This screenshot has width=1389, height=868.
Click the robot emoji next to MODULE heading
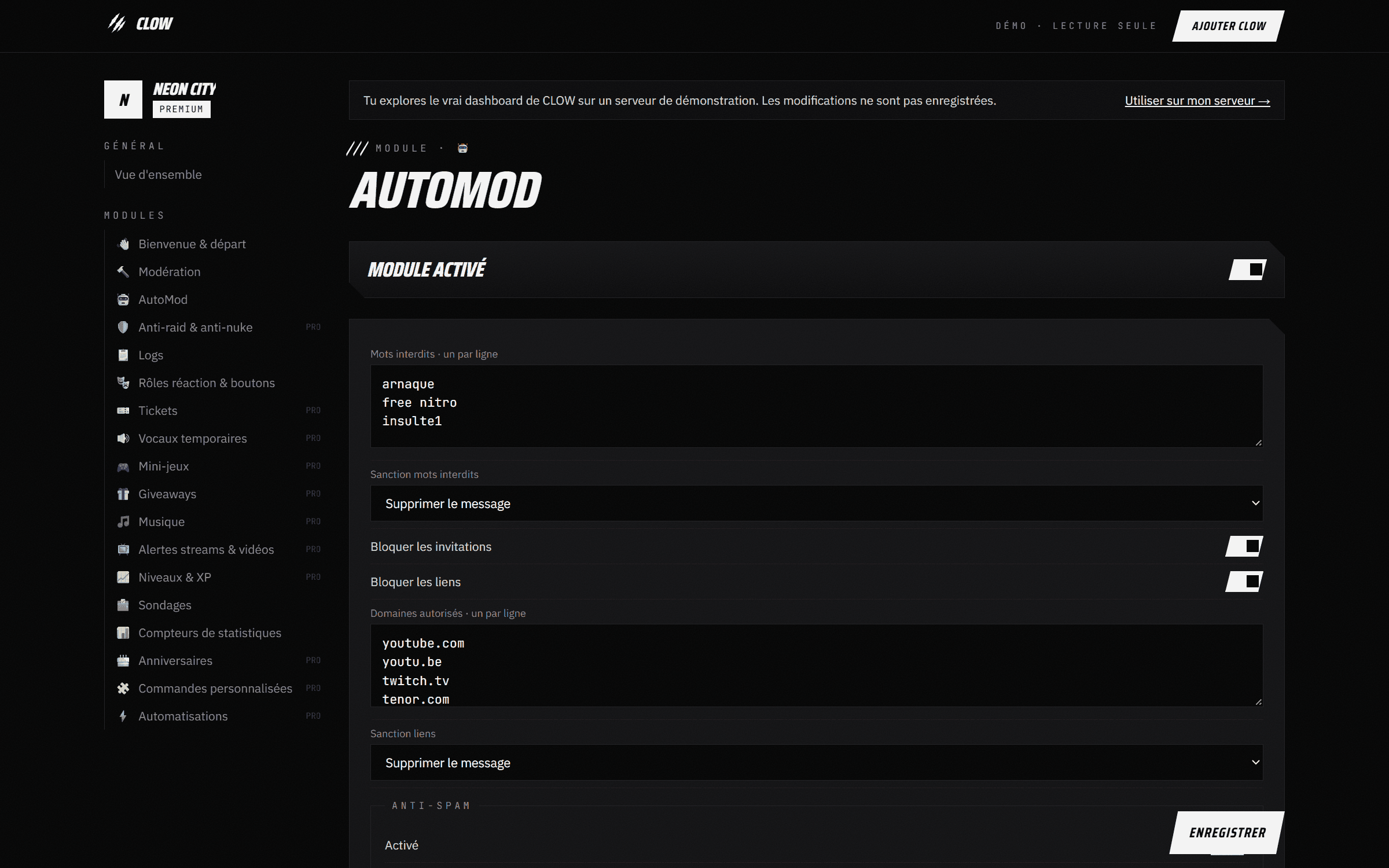point(462,148)
